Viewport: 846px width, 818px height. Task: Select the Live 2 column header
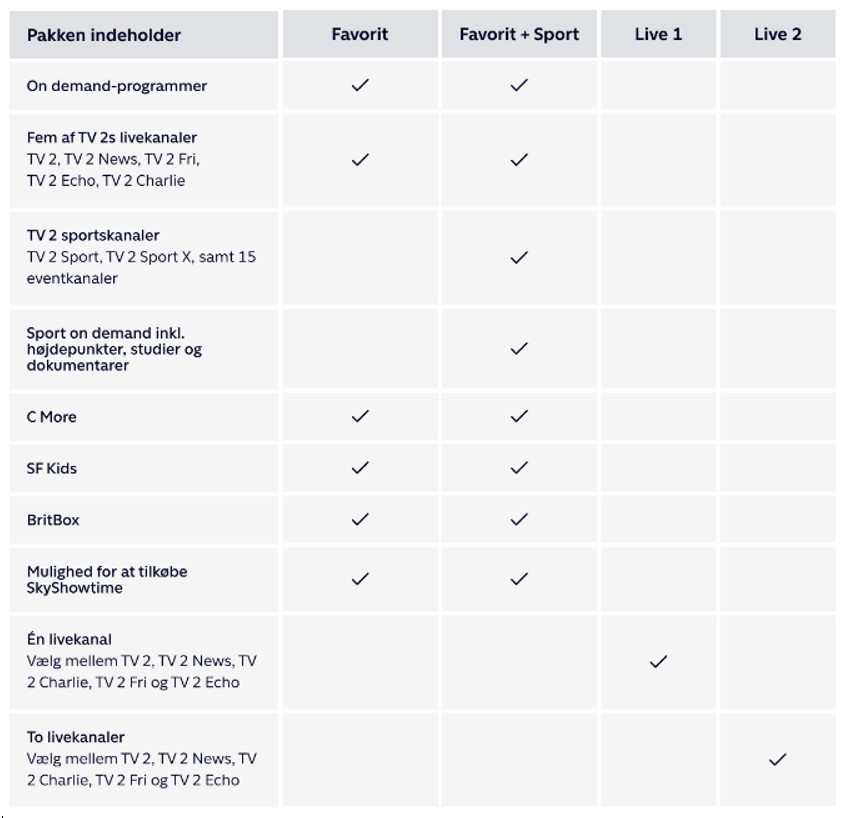[x=777, y=34]
